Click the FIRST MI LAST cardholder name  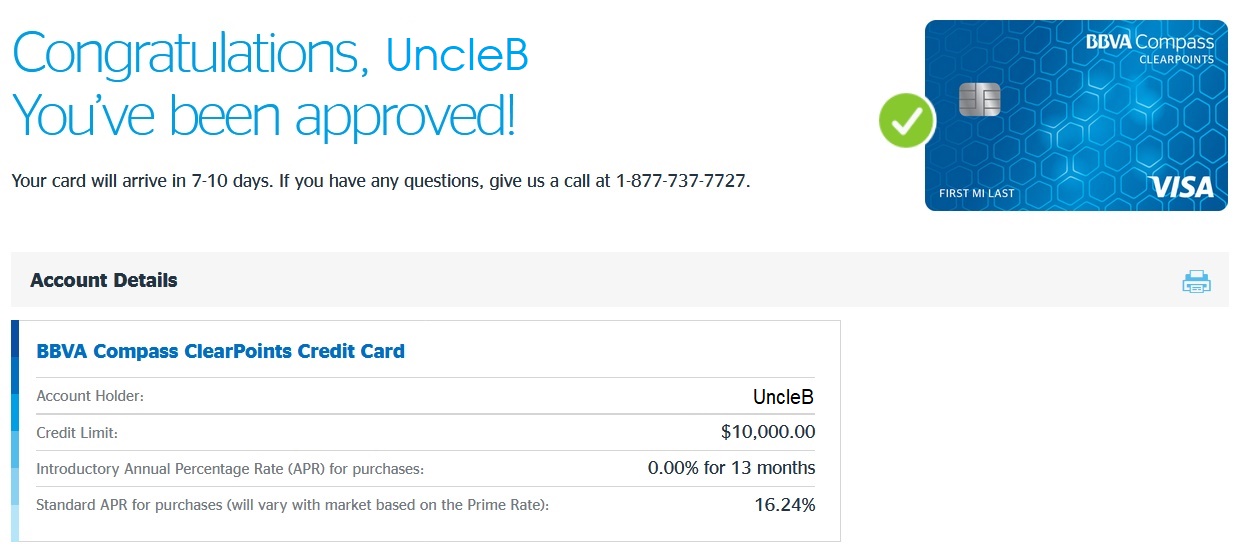[975, 193]
